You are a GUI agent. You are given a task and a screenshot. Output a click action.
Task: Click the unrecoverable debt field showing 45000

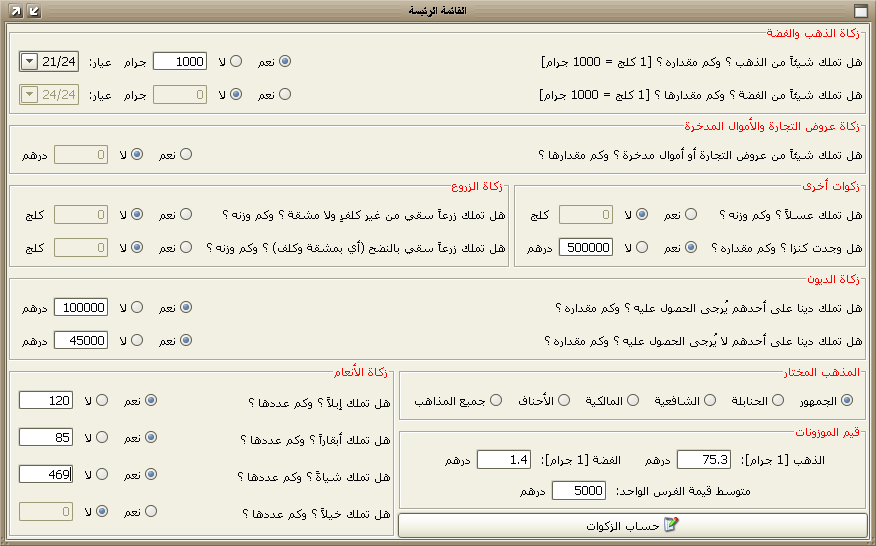click(x=81, y=340)
